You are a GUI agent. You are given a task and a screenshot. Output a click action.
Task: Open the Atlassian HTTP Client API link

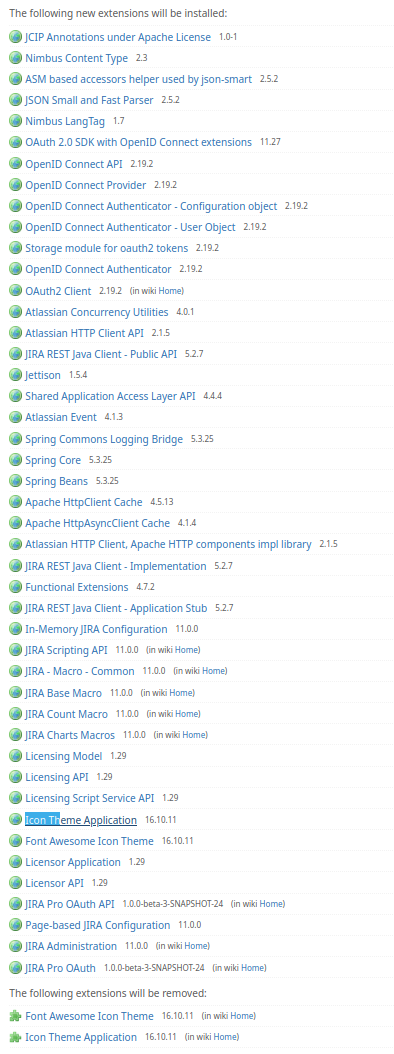click(84, 333)
